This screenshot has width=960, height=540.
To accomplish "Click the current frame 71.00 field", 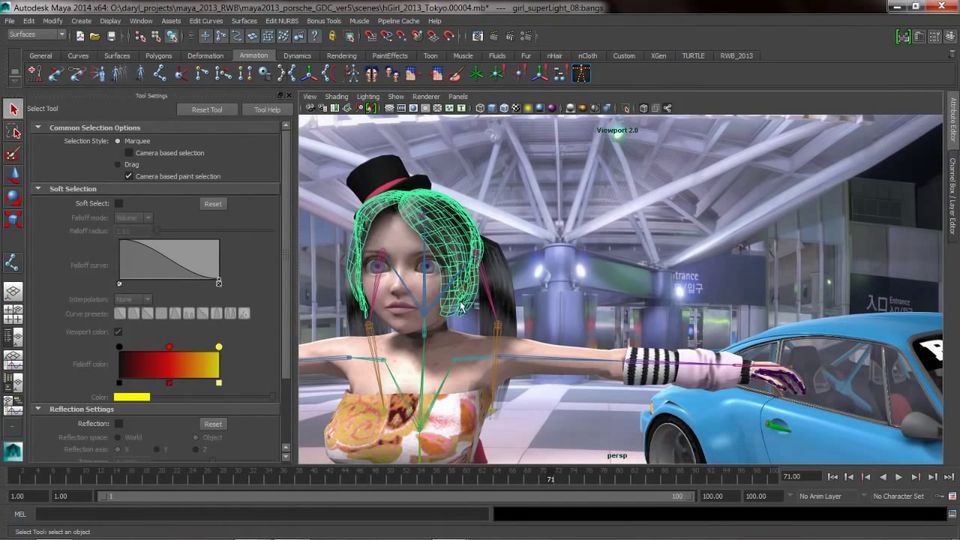I will coord(801,476).
